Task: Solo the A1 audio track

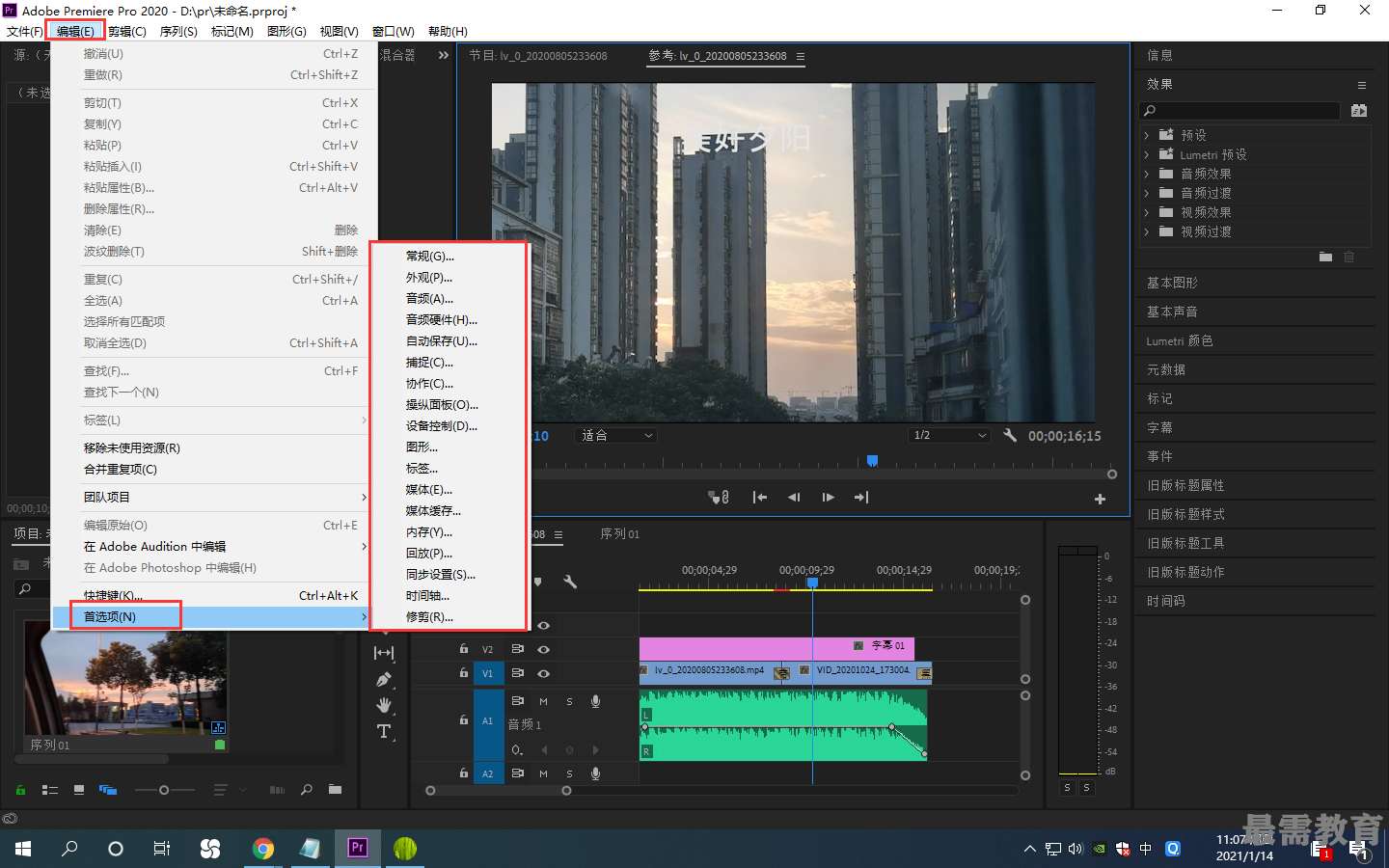Action: coord(569,701)
